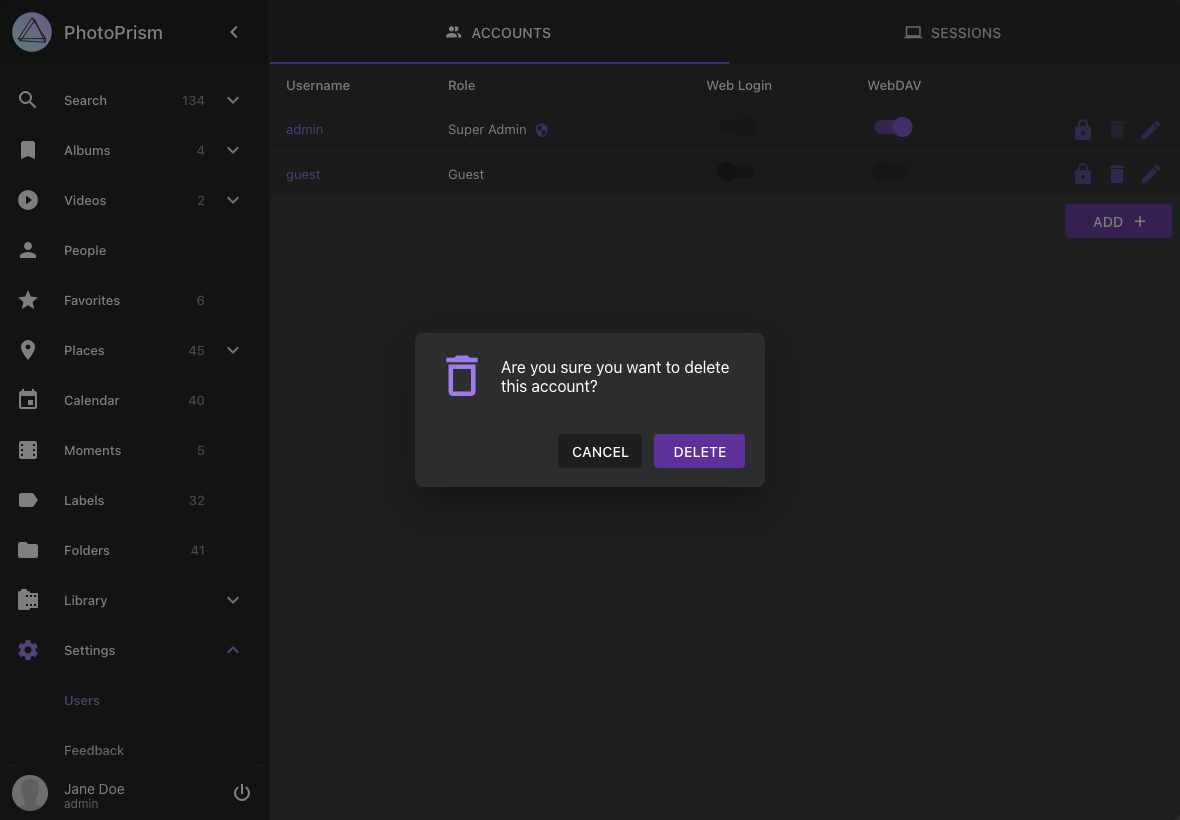Click the logout power icon next to Jane Doe
This screenshot has height=820, width=1180.
242,792
